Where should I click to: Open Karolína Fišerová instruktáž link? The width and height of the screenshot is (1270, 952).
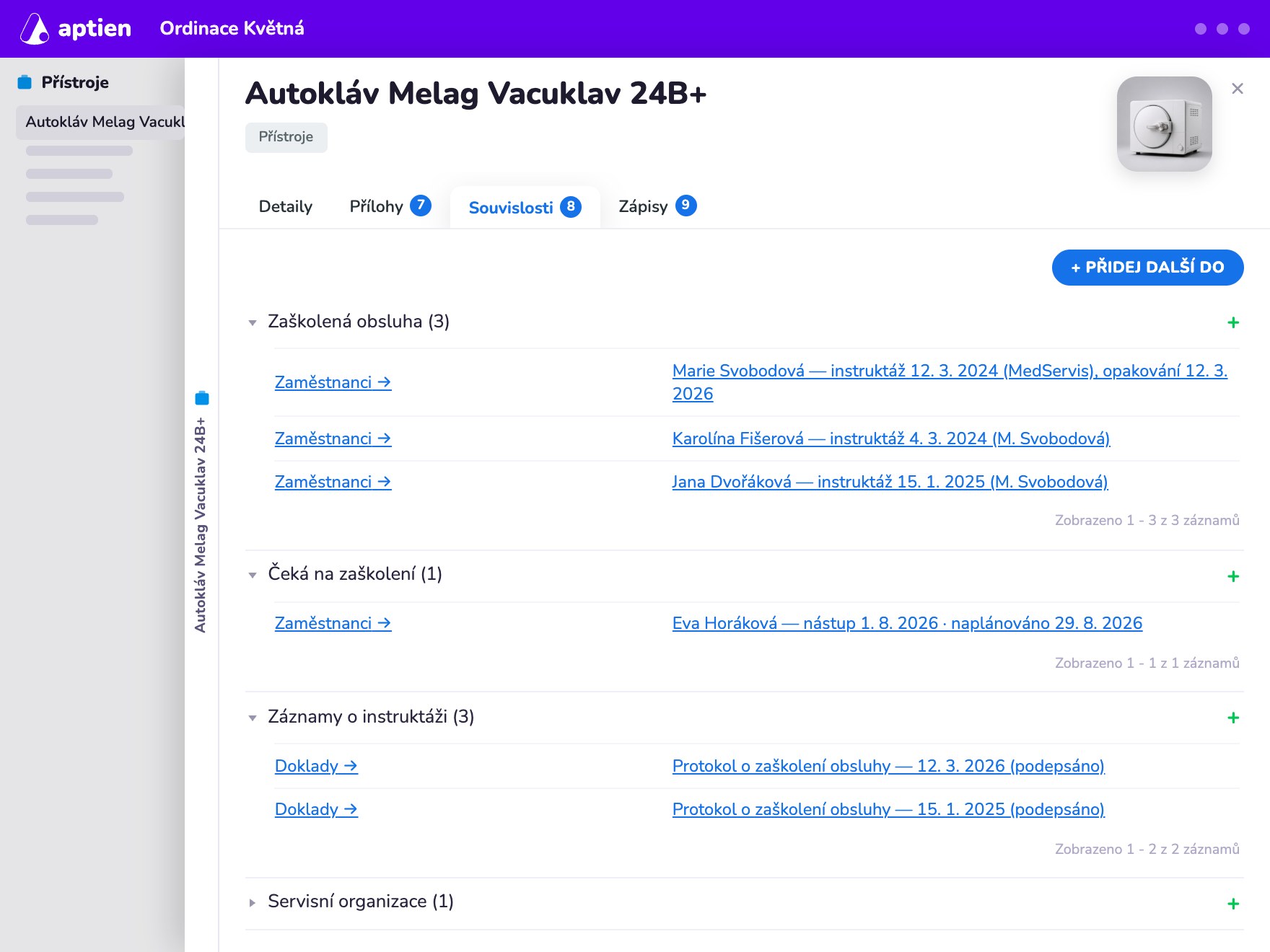(x=890, y=438)
